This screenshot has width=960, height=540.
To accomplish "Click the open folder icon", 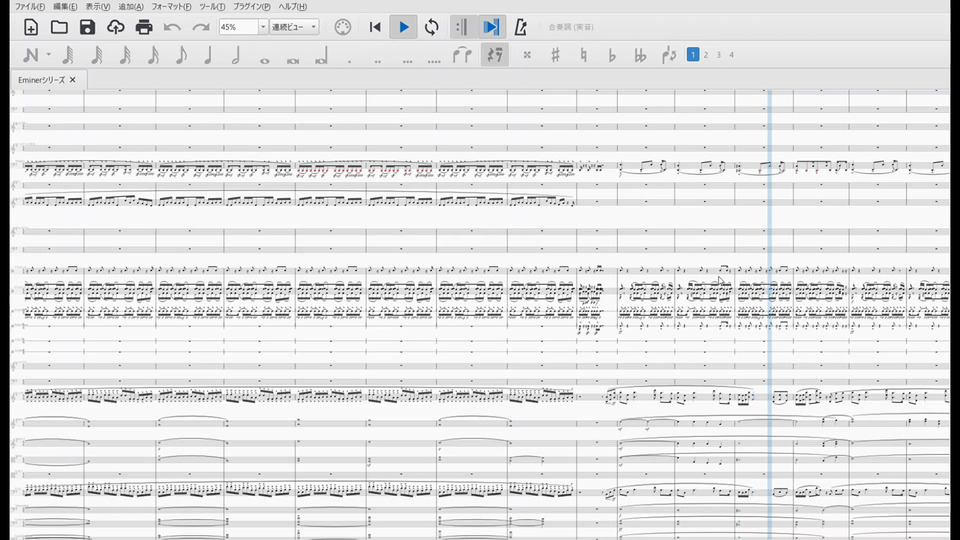I will (59, 27).
